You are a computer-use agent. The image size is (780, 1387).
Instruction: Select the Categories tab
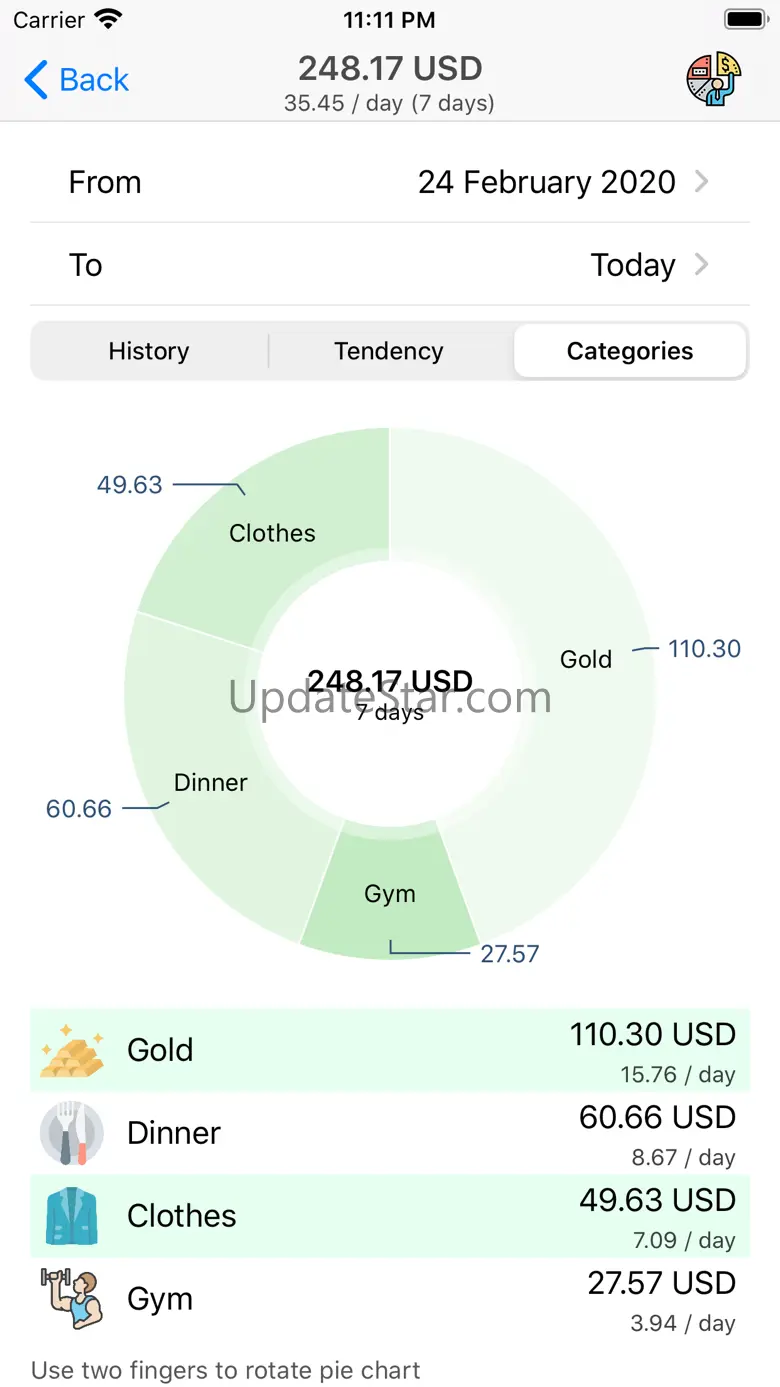pyautogui.click(x=630, y=351)
